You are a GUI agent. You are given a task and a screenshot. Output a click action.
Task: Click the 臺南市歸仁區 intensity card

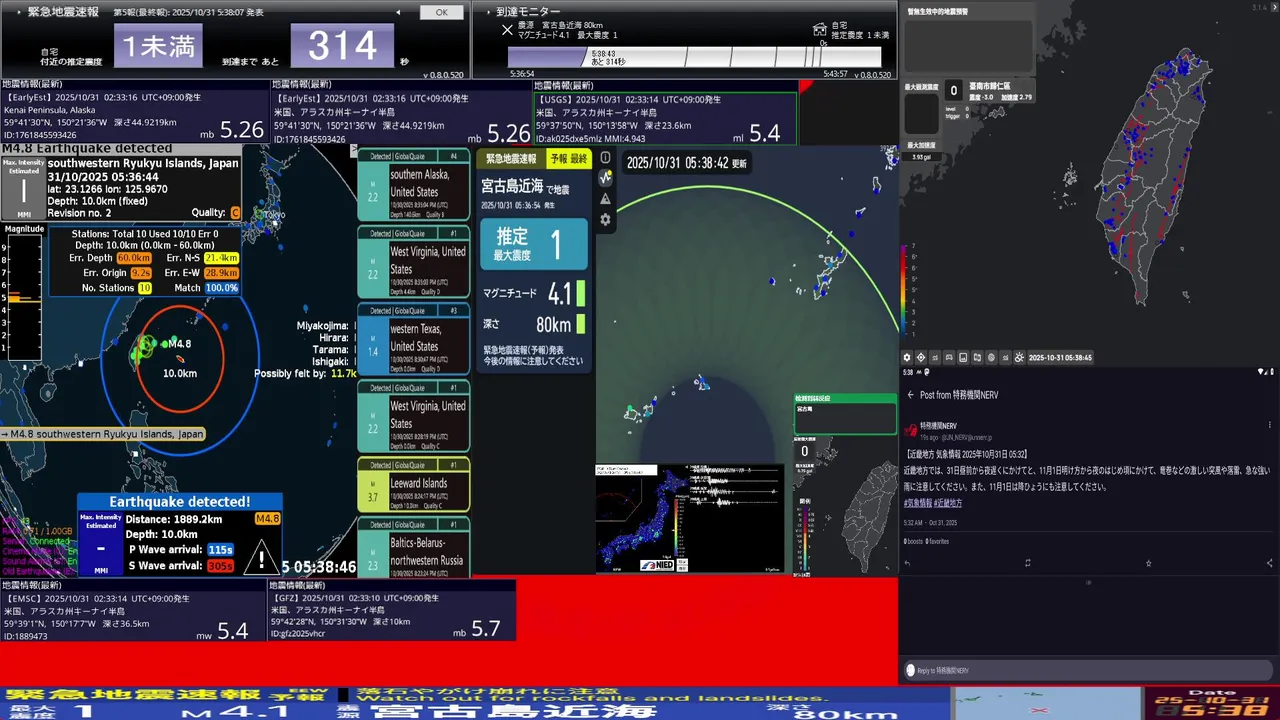pos(990,91)
